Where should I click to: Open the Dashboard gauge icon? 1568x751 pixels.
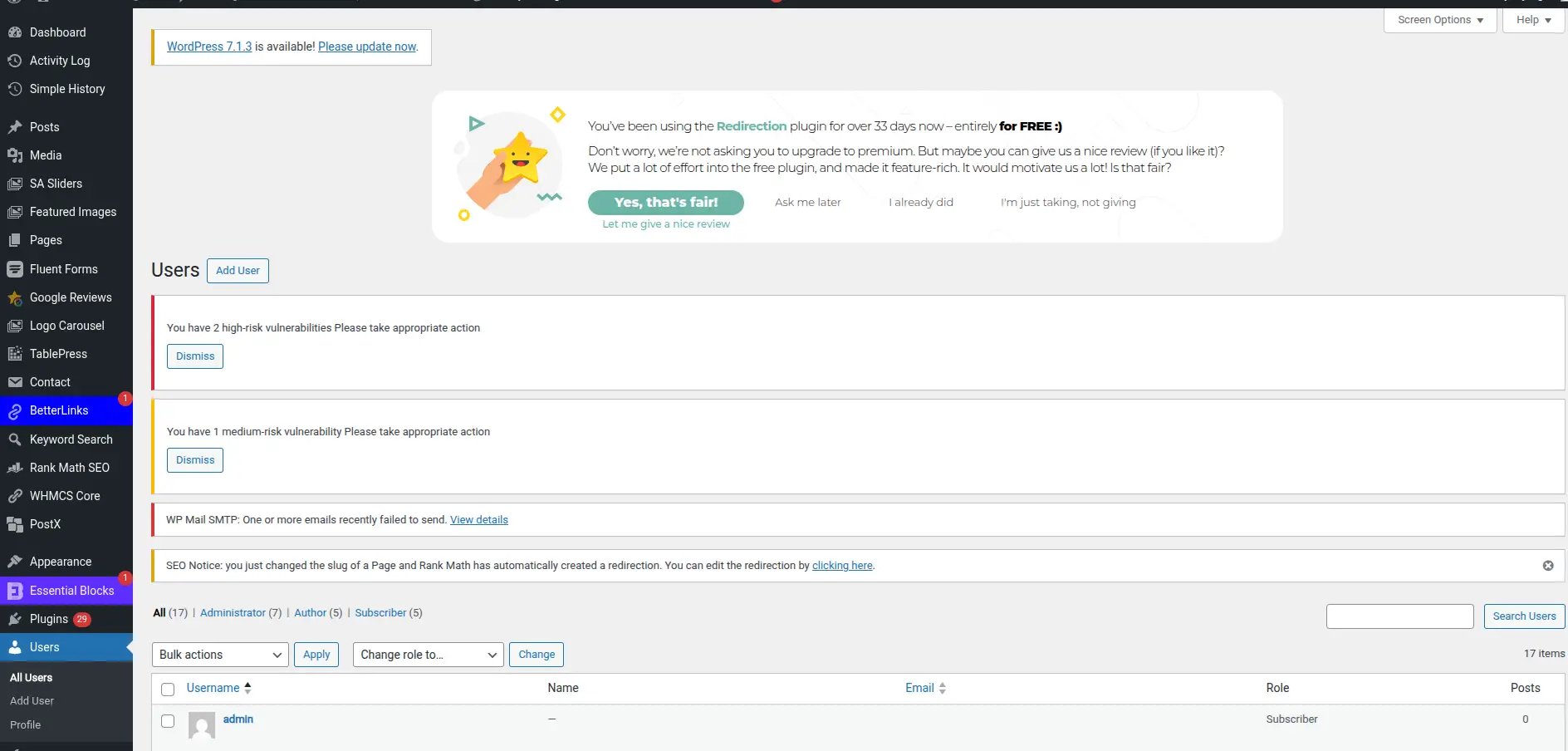(x=15, y=32)
